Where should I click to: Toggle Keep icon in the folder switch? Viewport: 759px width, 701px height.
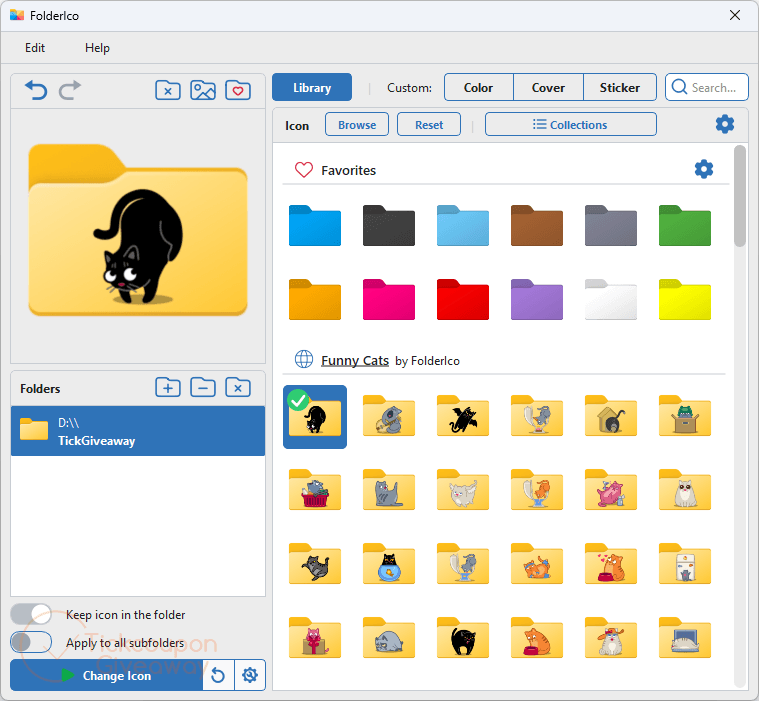point(31,615)
